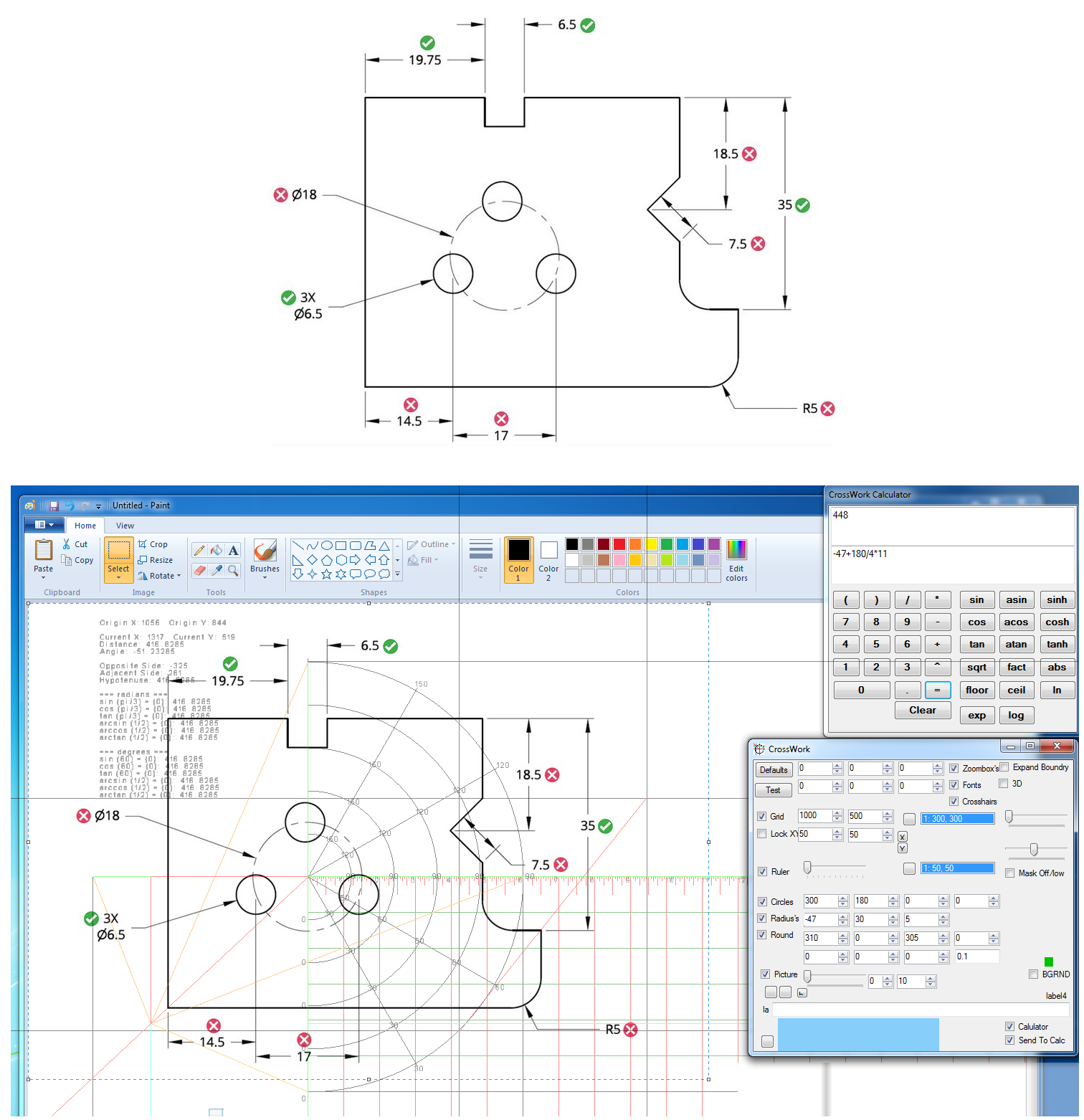
Task: Choose the Triangle shape in Shapes gallery
Action: 384,546
